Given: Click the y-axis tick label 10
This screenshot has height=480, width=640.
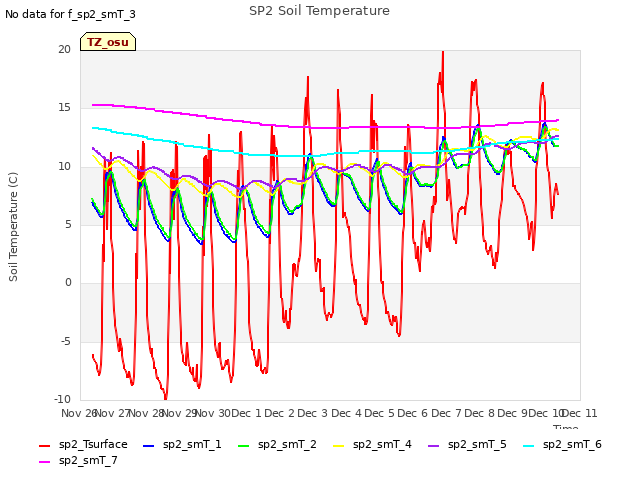Looking at the screenshot, I should click(x=64, y=166).
